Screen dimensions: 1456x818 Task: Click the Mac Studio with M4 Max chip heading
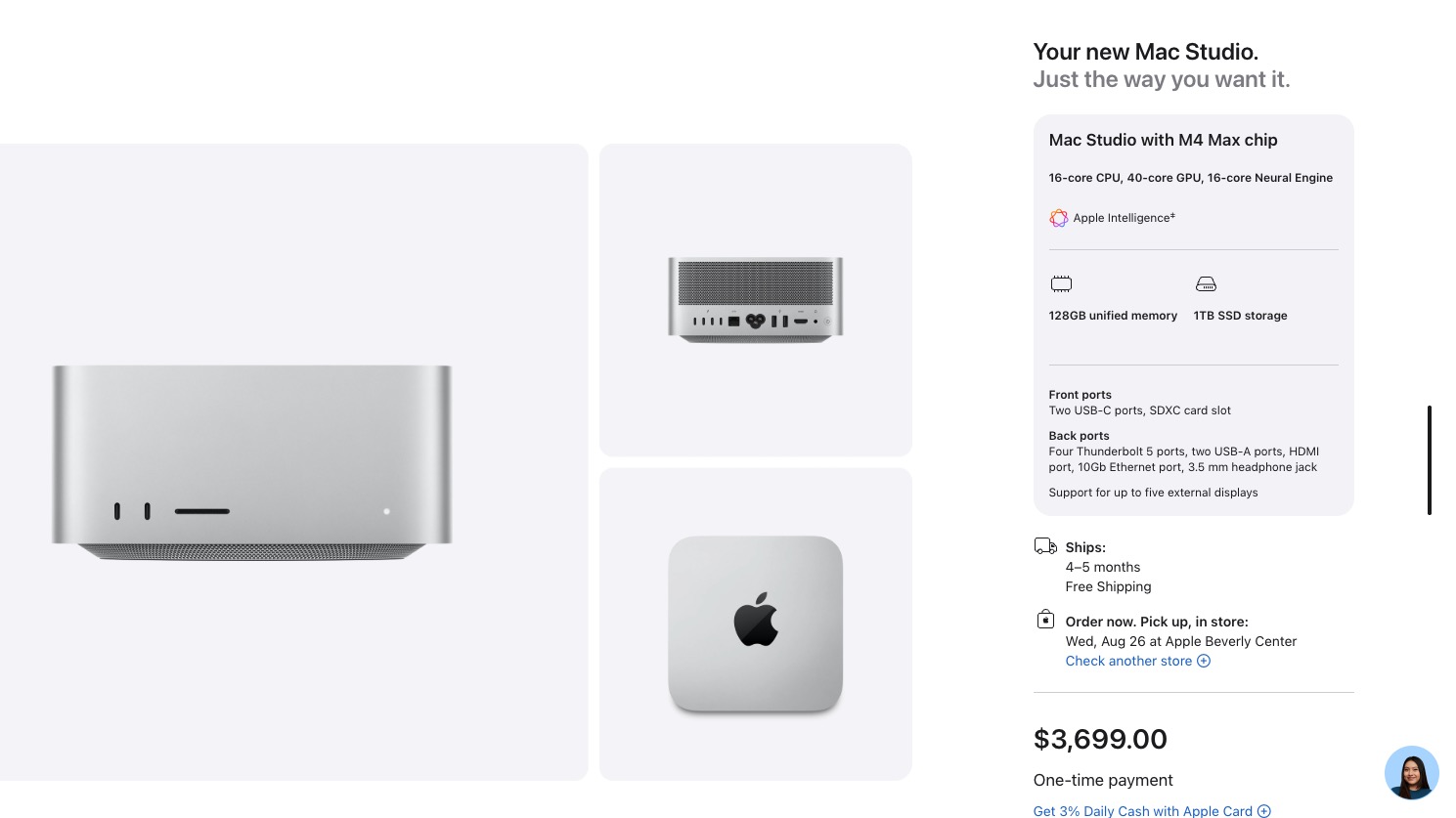pyautogui.click(x=1163, y=140)
